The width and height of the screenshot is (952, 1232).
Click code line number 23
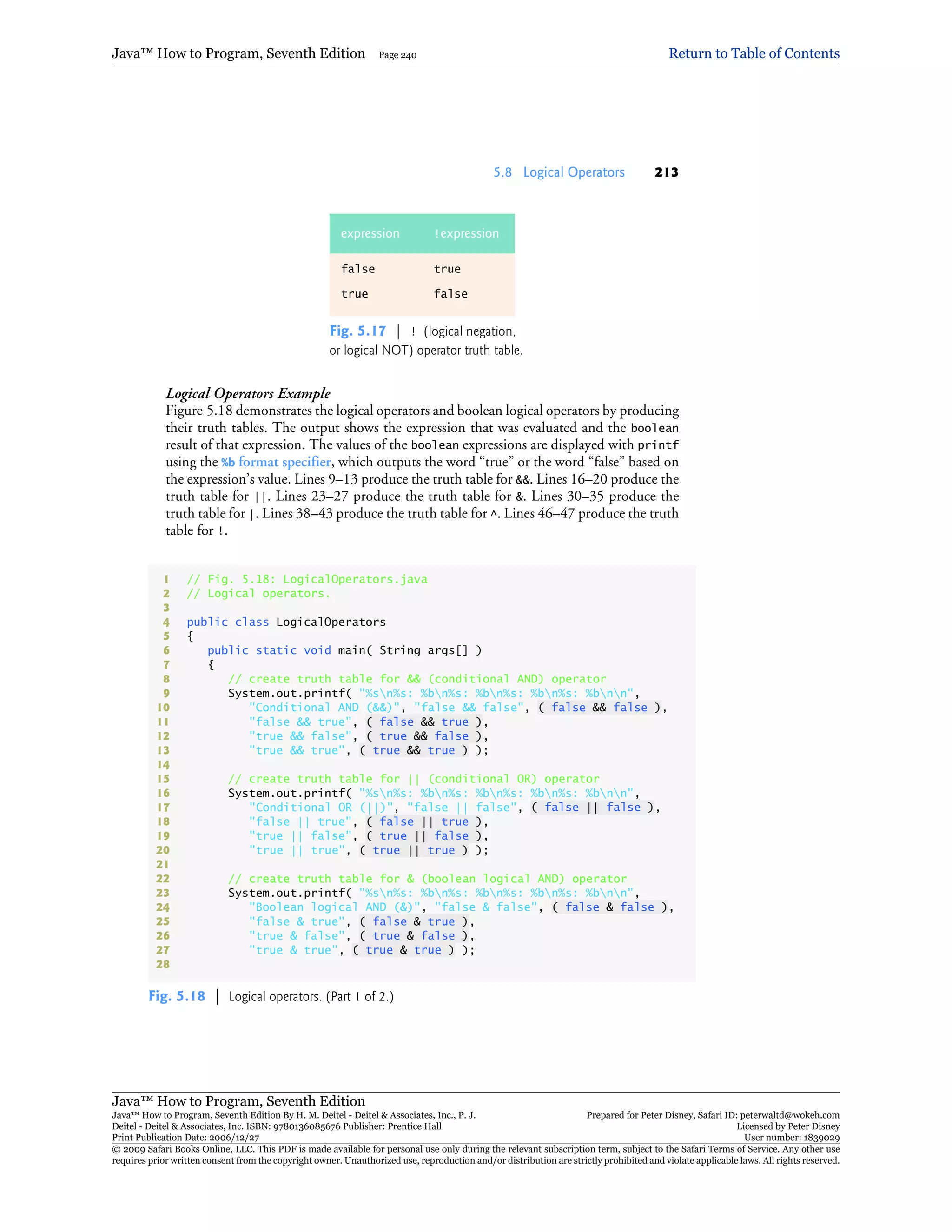[x=163, y=893]
